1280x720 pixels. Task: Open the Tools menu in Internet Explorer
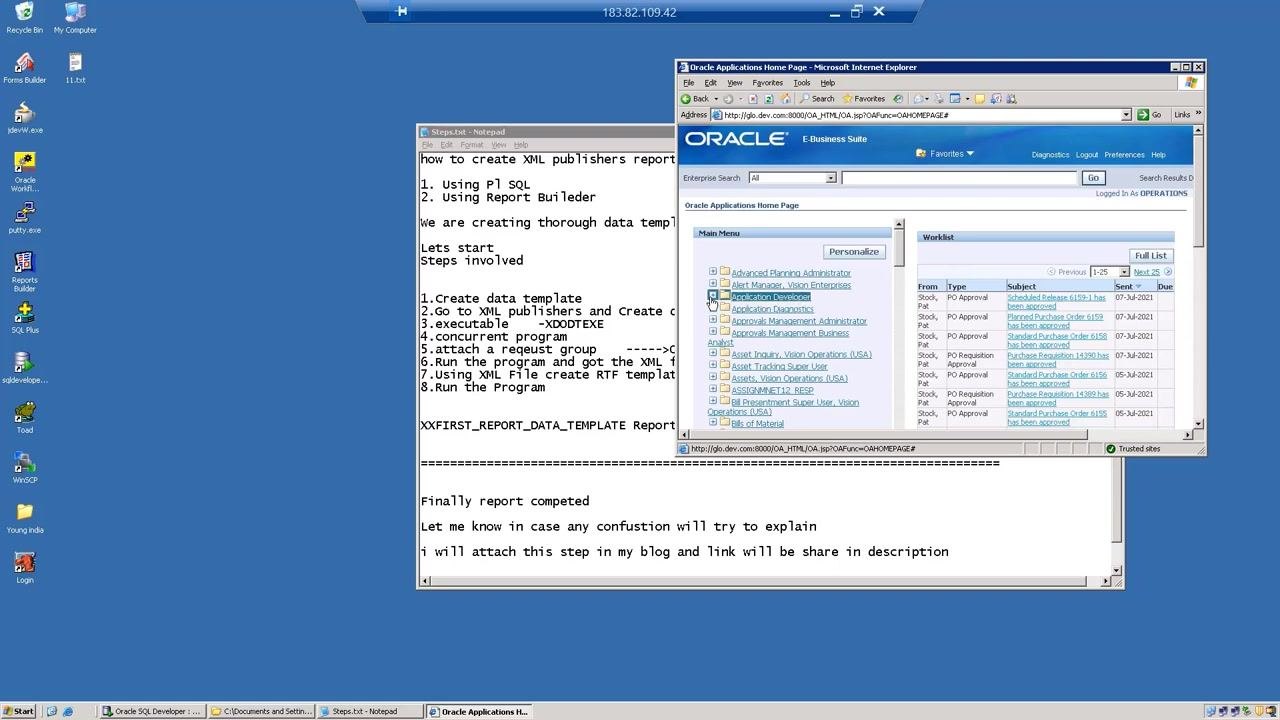[x=802, y=83]
